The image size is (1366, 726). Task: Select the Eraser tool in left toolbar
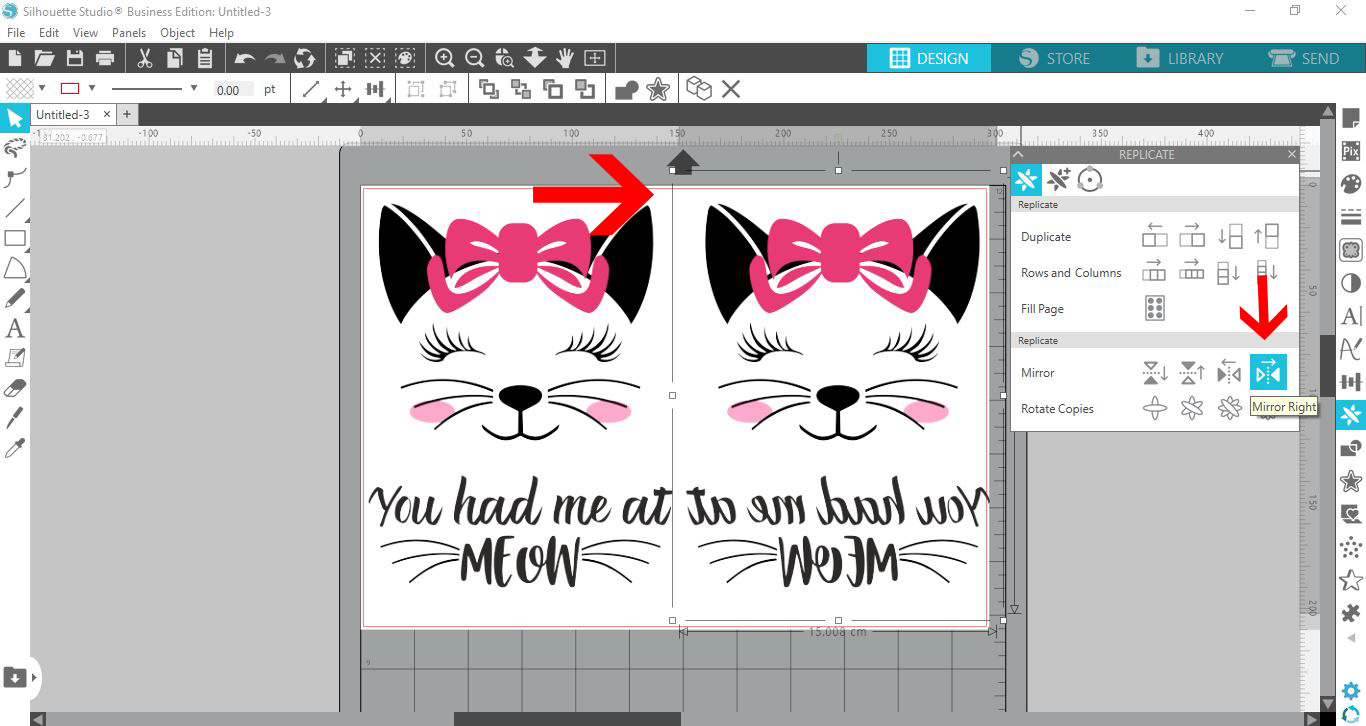point(15,387)
